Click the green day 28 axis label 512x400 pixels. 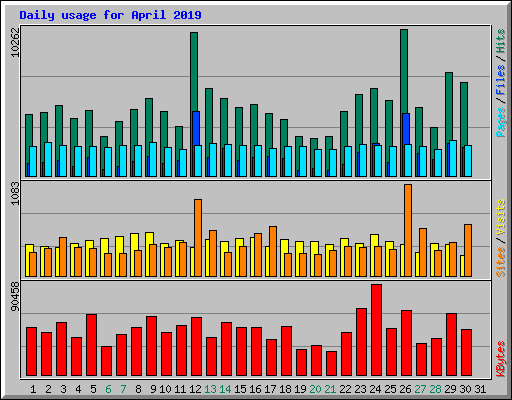click(435, 389)
